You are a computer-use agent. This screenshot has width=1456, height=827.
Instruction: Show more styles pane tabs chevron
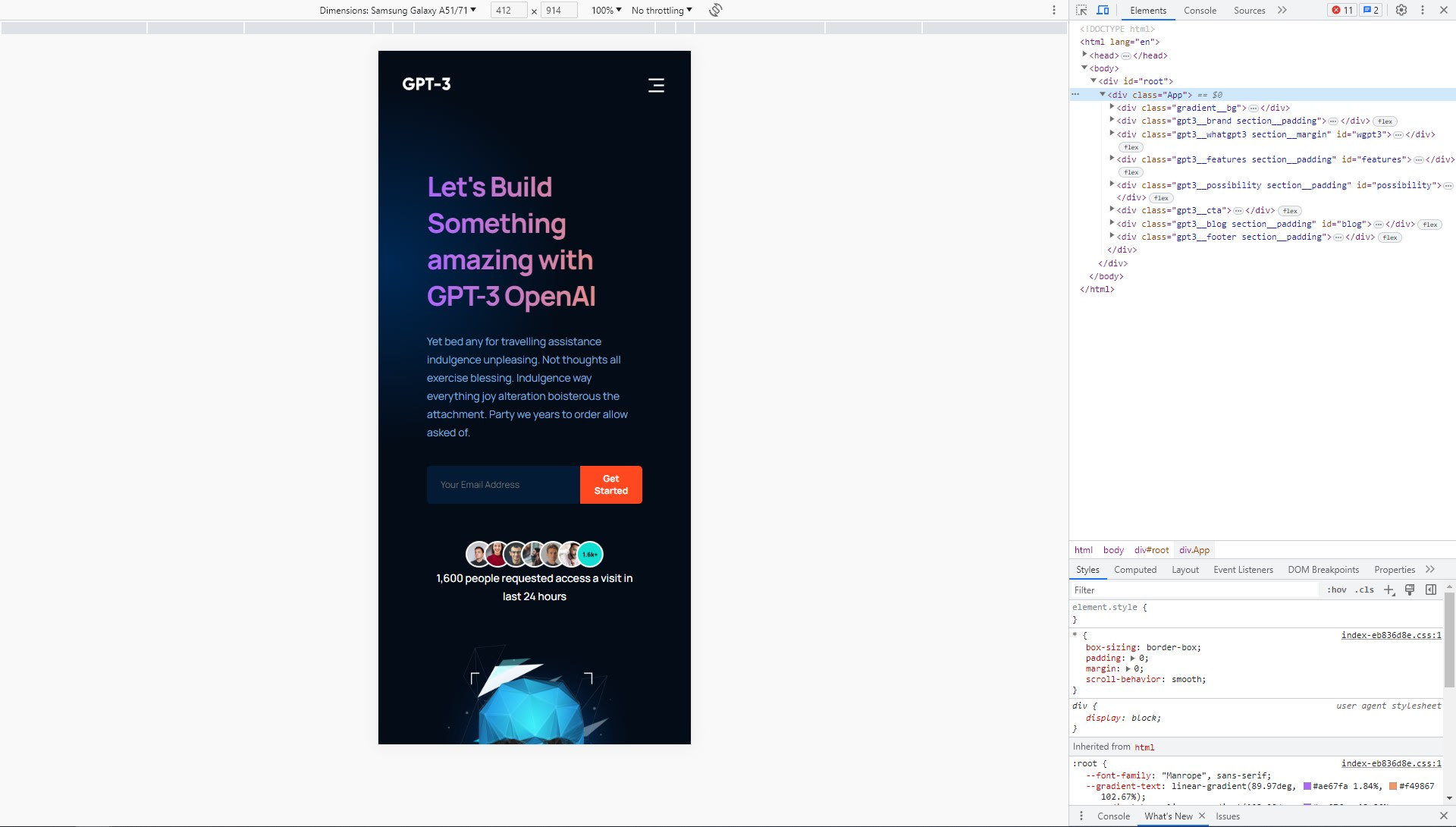1430,569
